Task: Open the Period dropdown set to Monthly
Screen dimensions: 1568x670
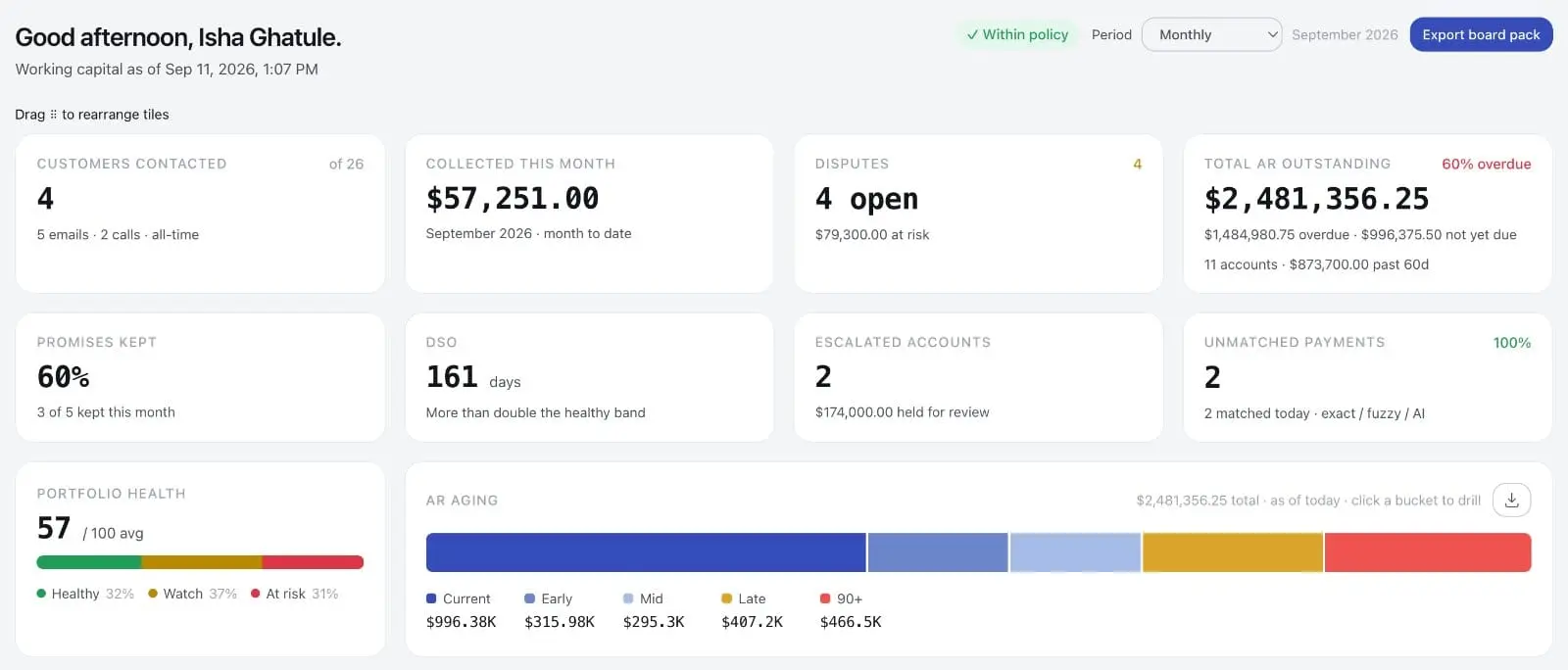Action: (x=1211, y=34)
